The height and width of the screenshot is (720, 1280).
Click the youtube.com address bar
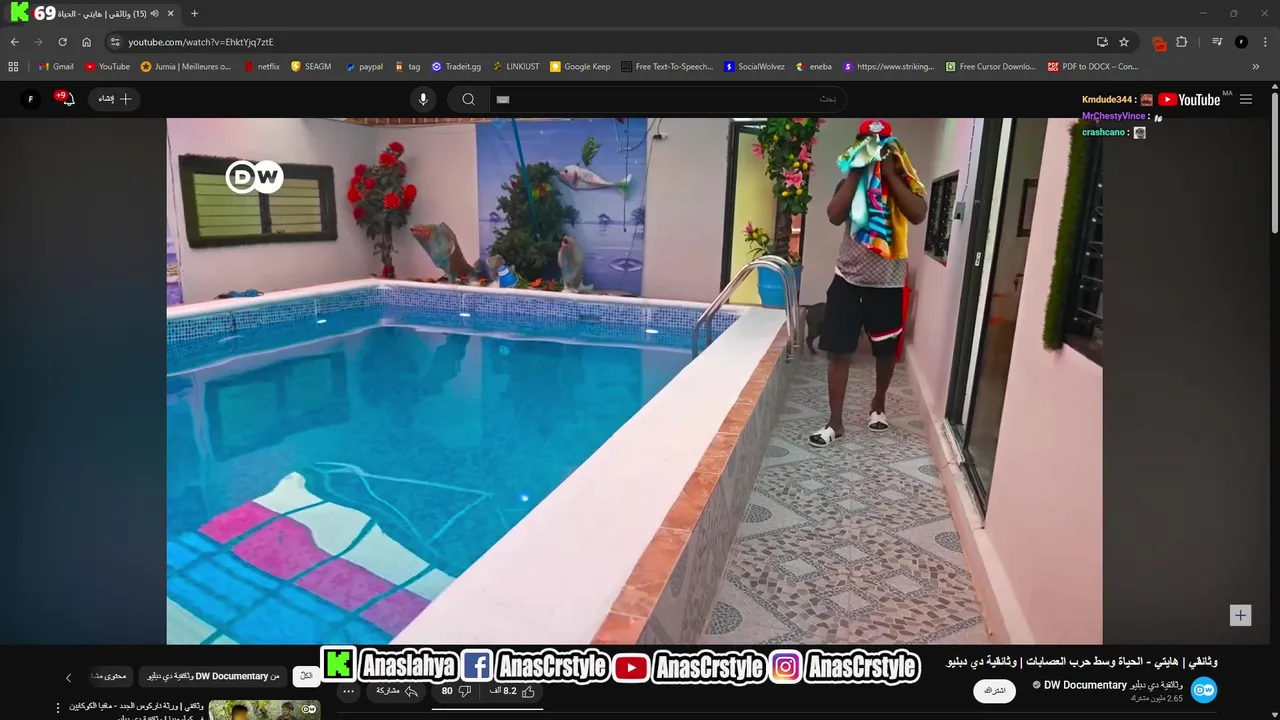pyautogui.click(x=600, y=42)
